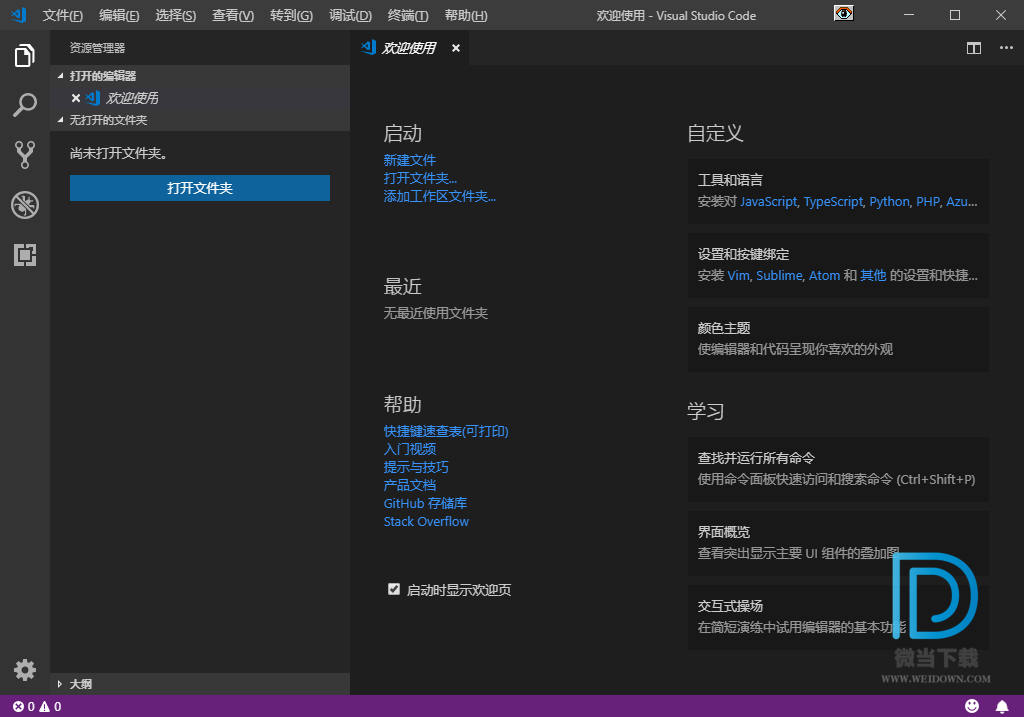Open the 查找并运行所有命令 card
1024x717 pixels.
838,470
